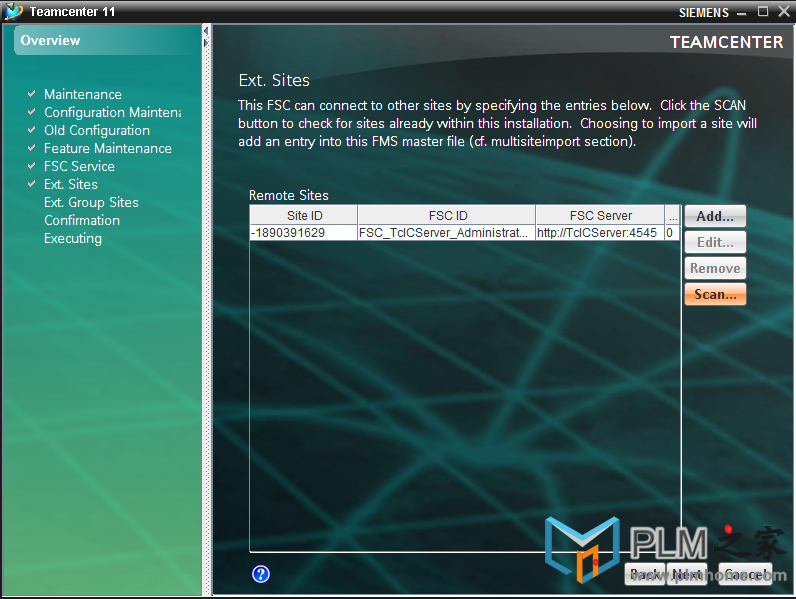Click the Back button
The height and width of the screenshot is (599, 796).
645,574
